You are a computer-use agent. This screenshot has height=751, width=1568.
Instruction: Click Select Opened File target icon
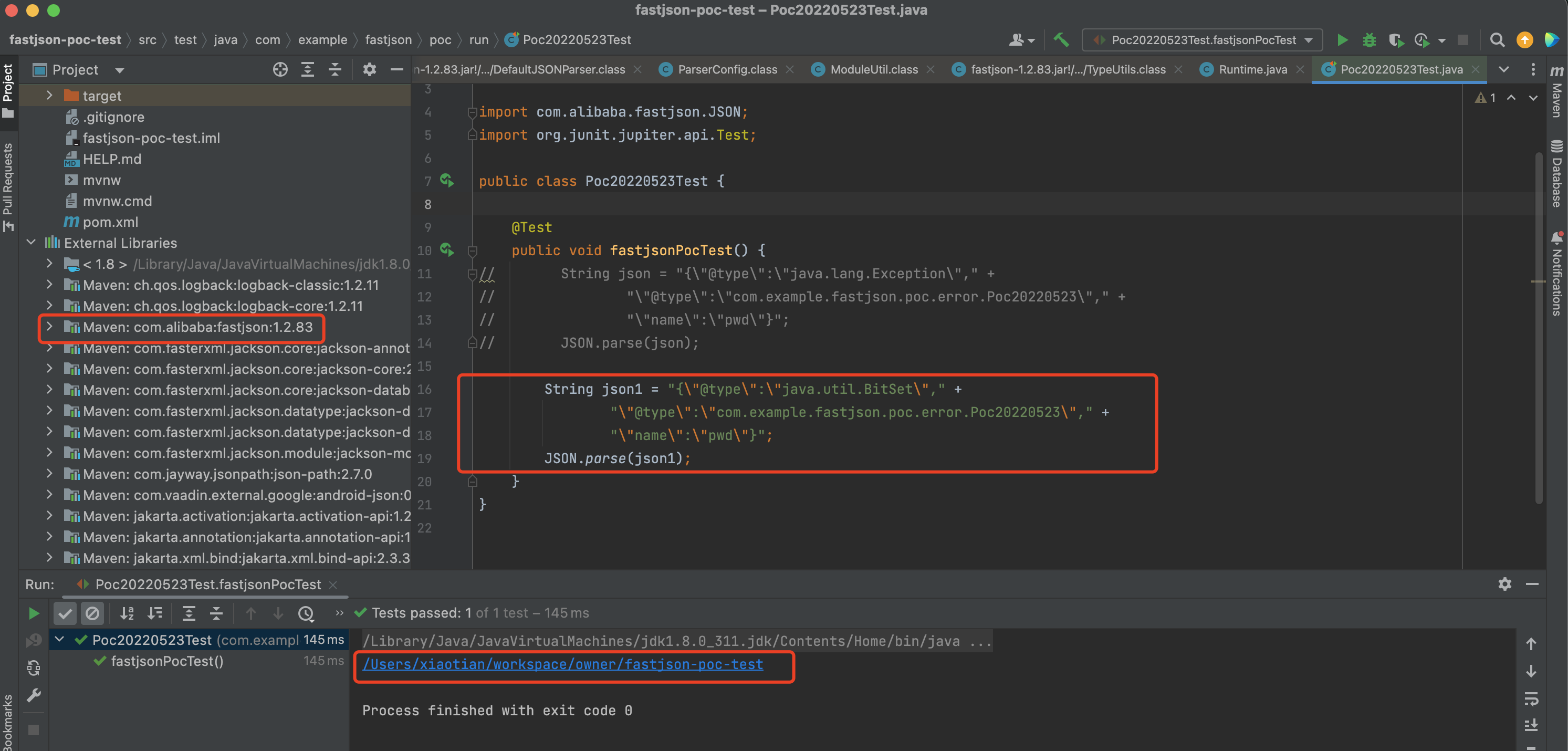click(x=280, y=69)
